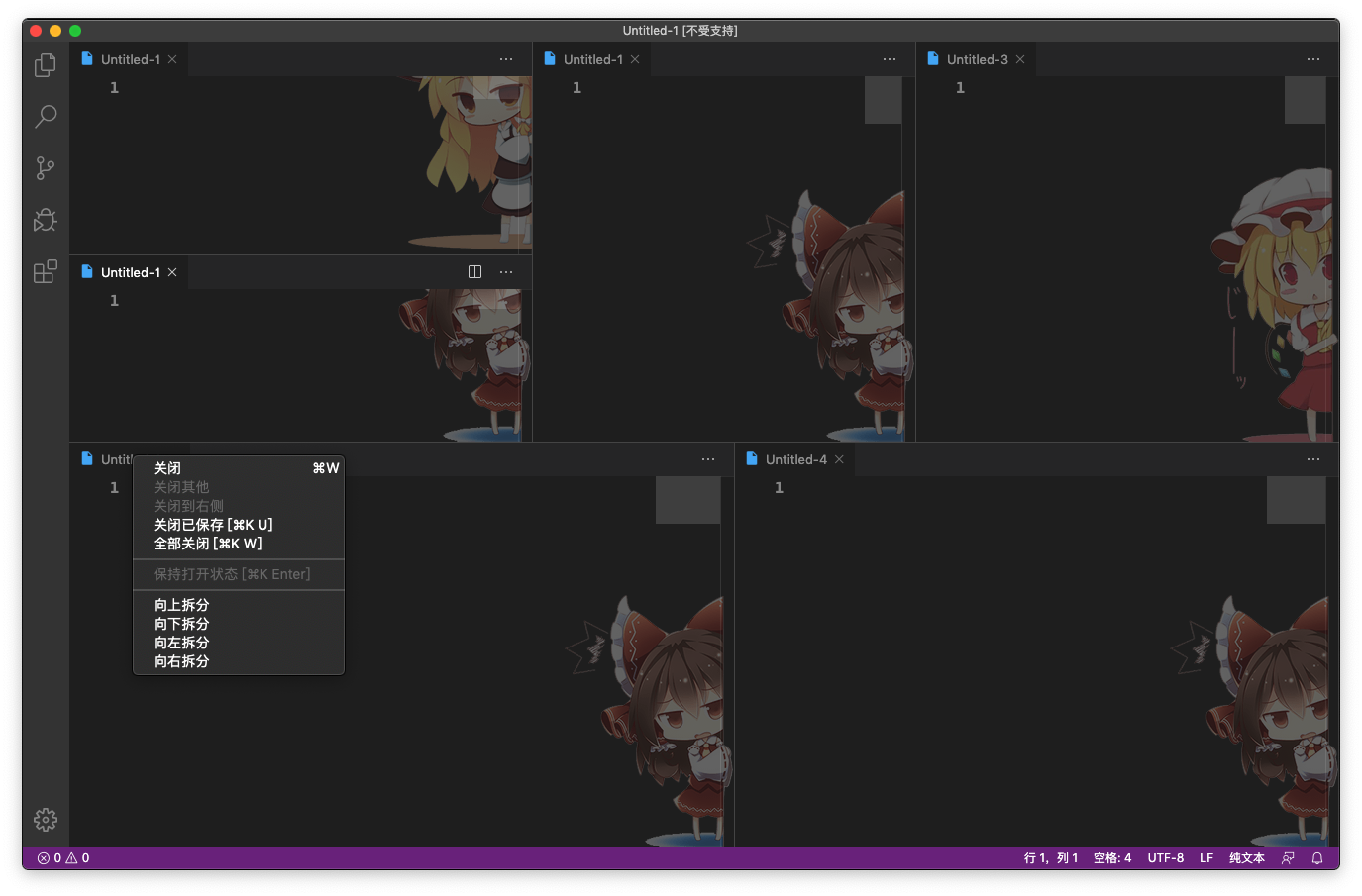Choose 向下拆分 in the context menu
Image resolution: width=1362 pixels, height=896 pixels.
tap(239, 624)
